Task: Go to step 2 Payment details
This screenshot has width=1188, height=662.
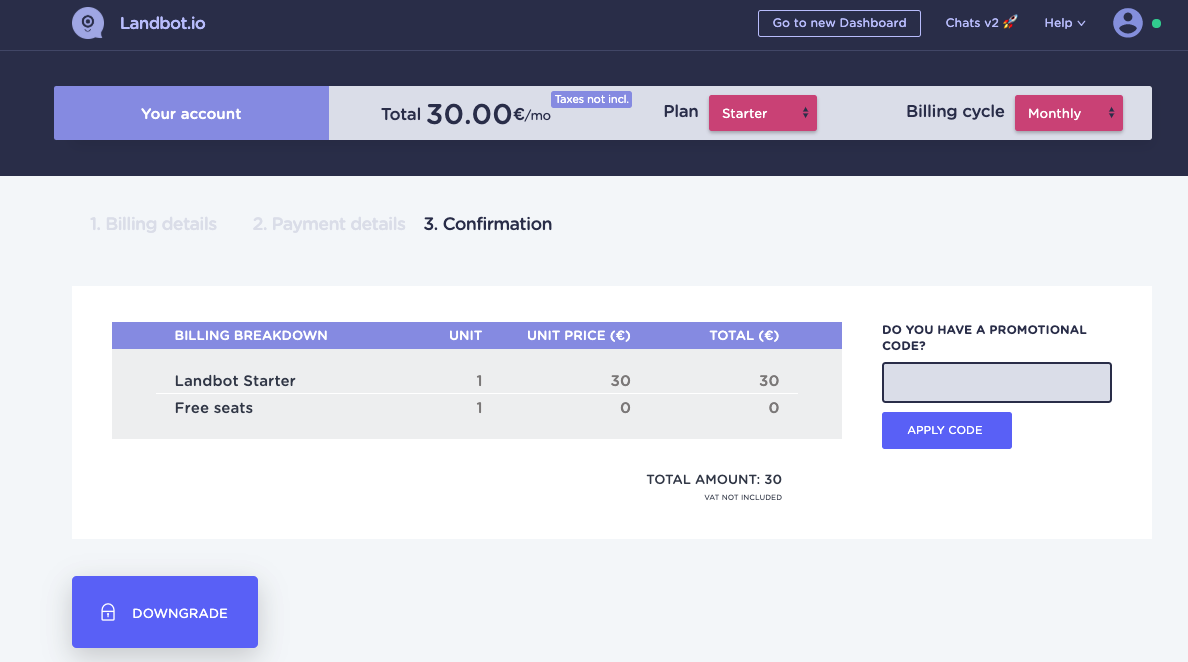Action: (x=329, y=224)
